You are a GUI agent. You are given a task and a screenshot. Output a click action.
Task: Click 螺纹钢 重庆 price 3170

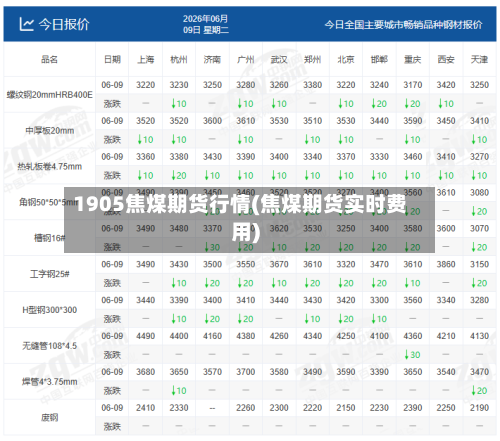413,85
